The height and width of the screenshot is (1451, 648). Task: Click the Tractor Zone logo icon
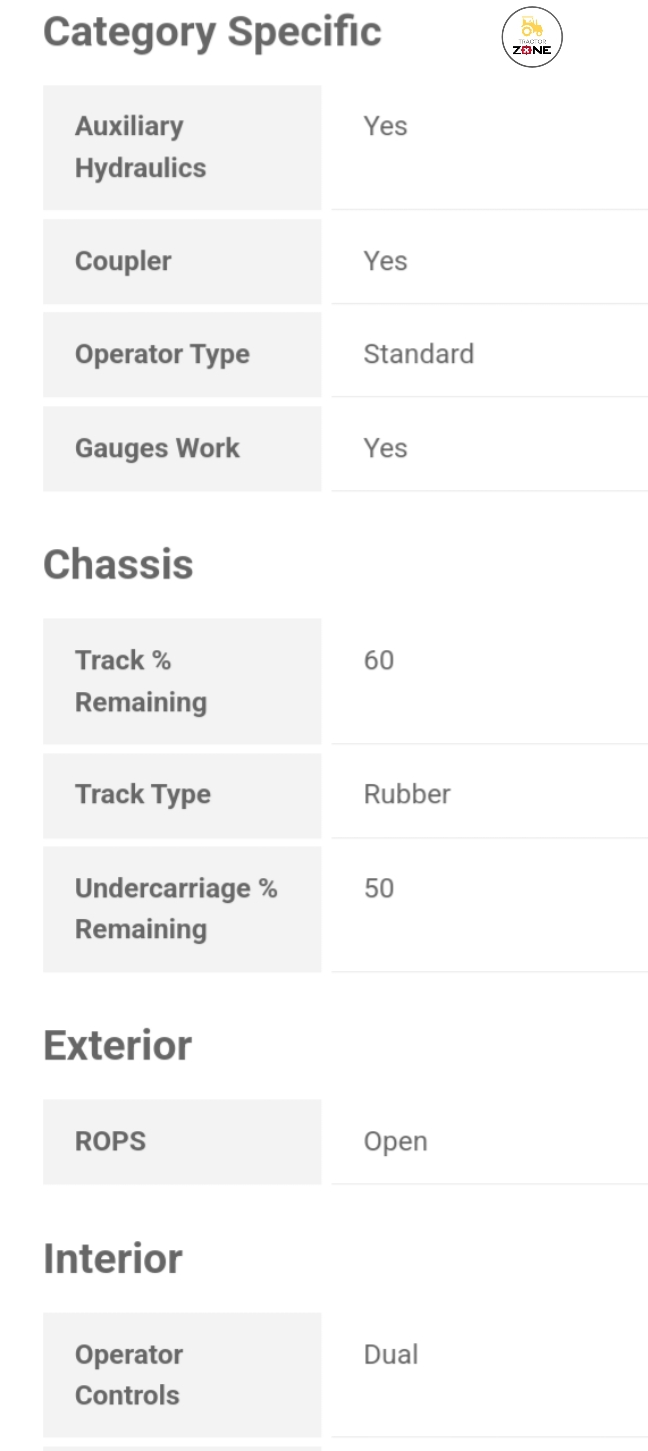[532, 39]
